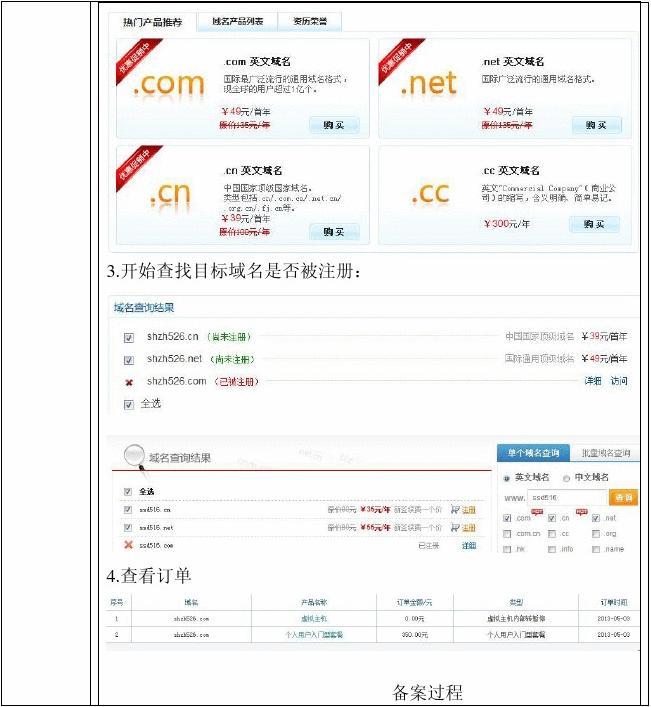Click red X icon beside ssd516.com
This screenshot has width=651, height=707.
[x=128, y=545]
